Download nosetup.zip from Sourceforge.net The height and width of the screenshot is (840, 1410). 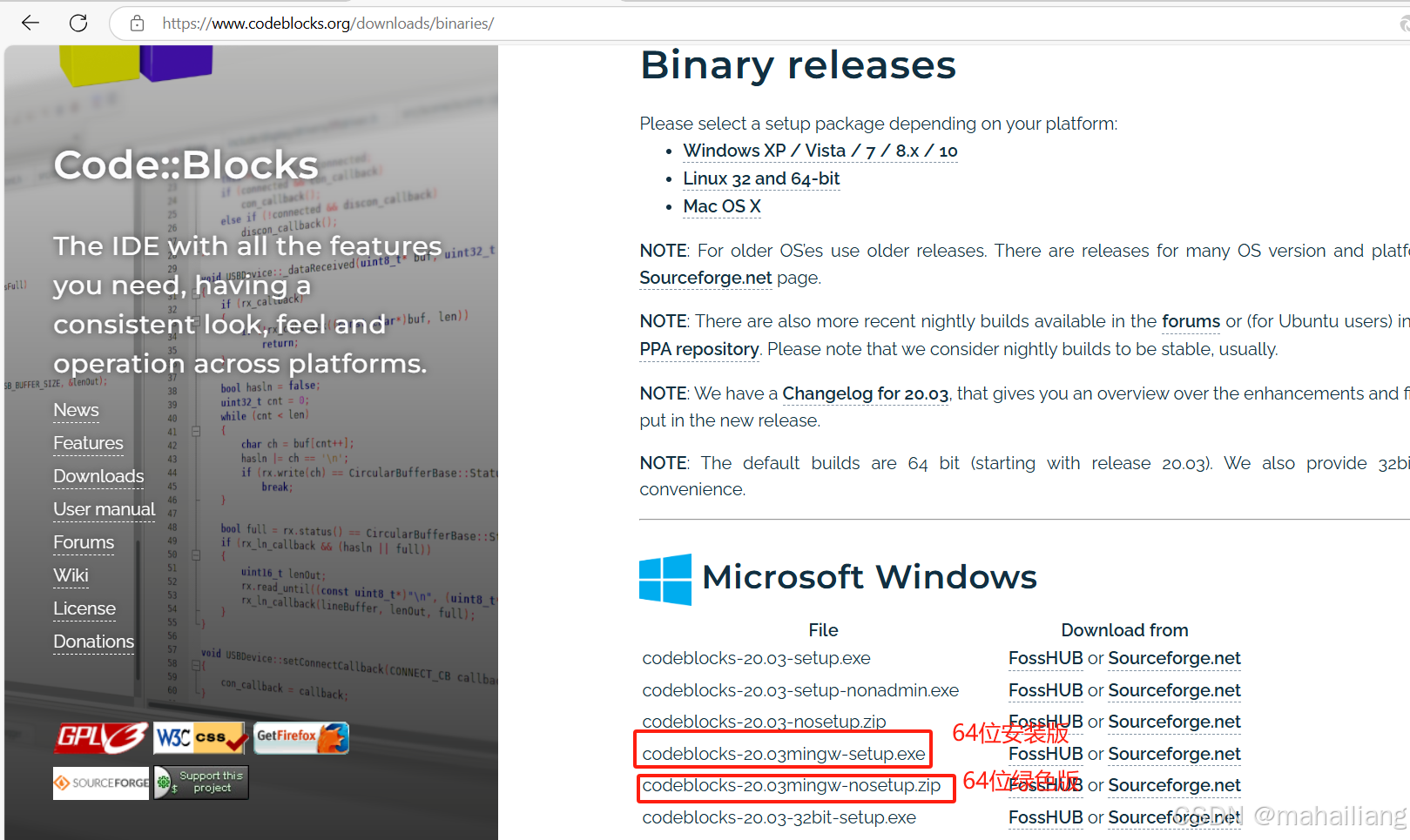[x=1174, y=722]
